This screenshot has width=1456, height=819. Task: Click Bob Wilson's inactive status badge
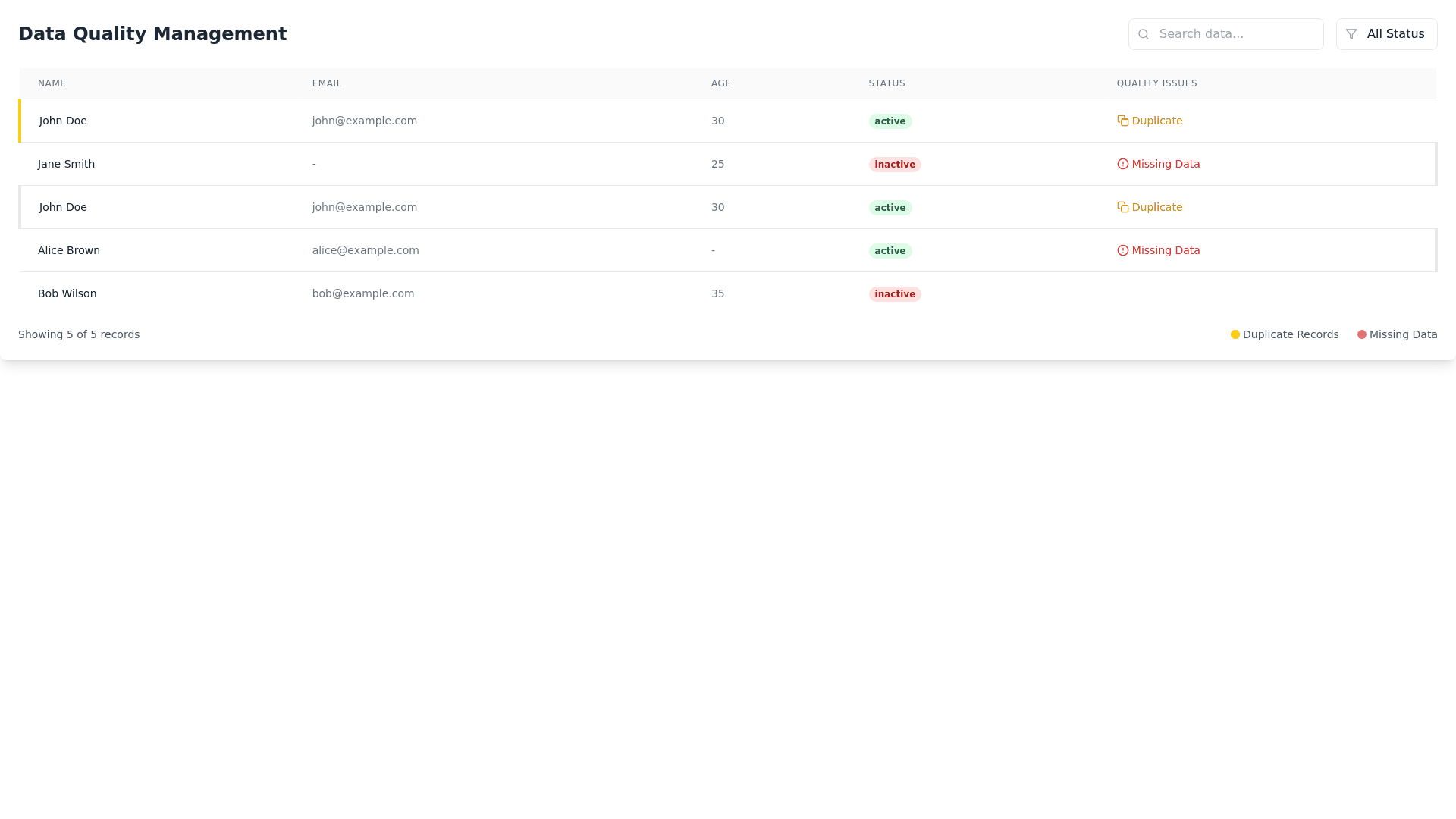(x=895, y=294)
